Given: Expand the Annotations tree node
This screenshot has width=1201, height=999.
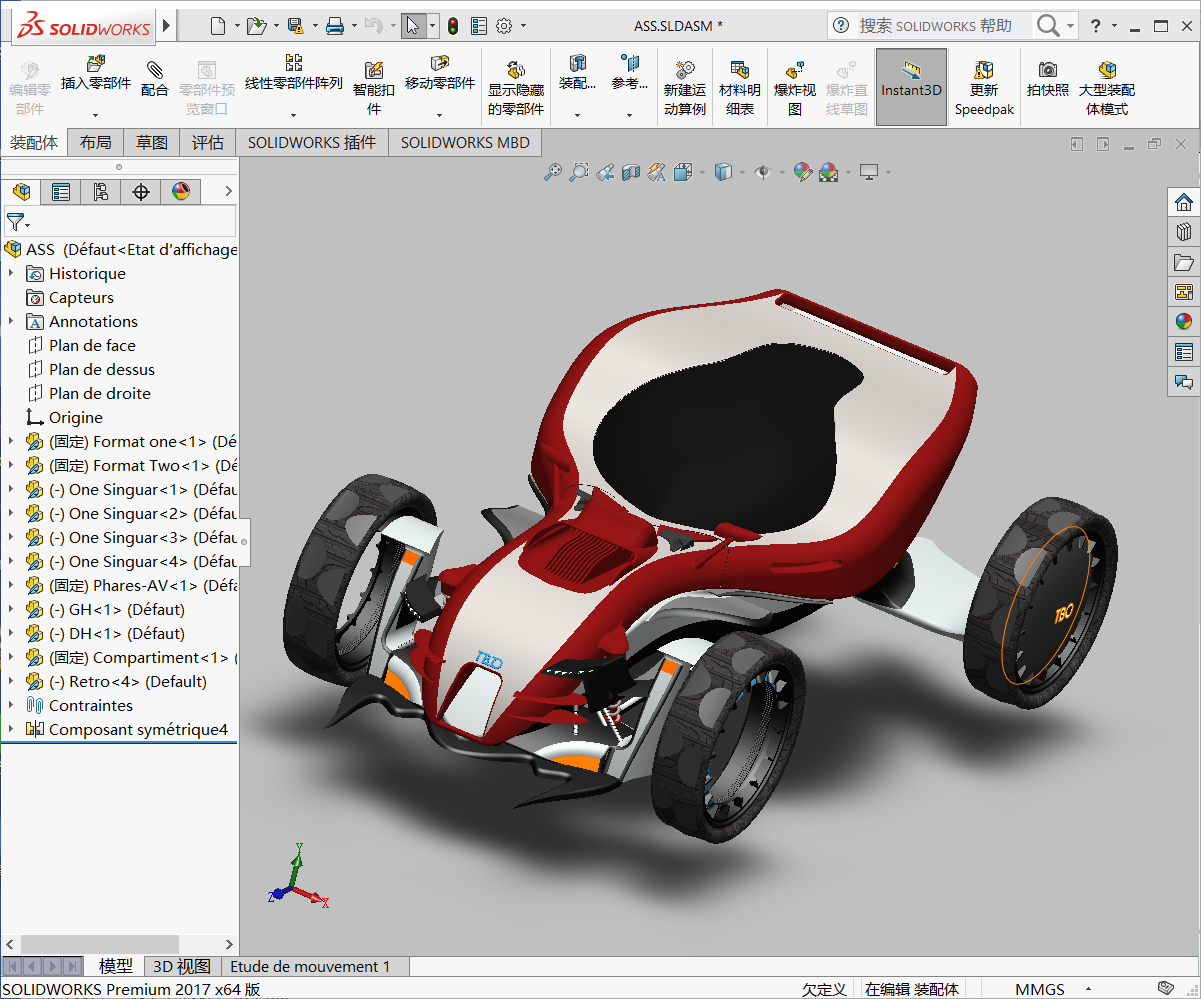Looking at the screenshot, I should (x=11, y=321).
